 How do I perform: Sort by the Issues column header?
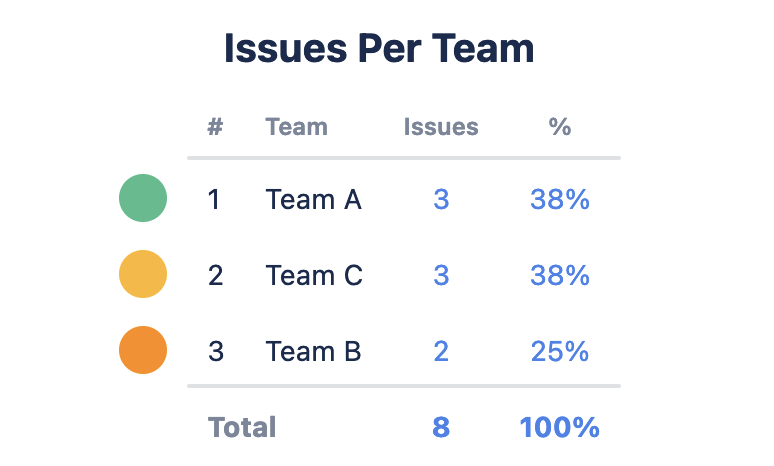click(x=441, y=127)
